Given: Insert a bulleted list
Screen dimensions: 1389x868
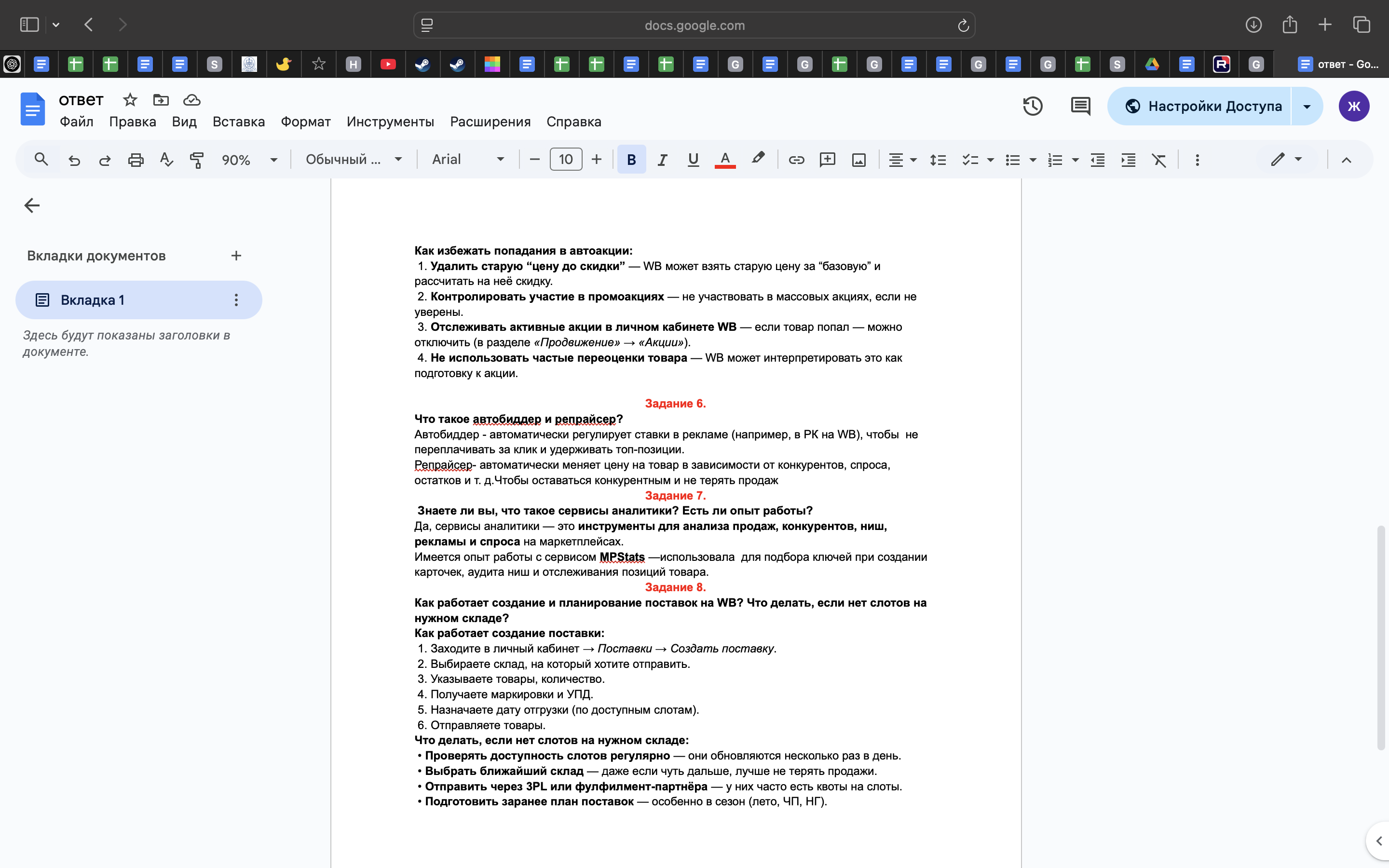Looking at the screenshot, I should pos(1013,160).
